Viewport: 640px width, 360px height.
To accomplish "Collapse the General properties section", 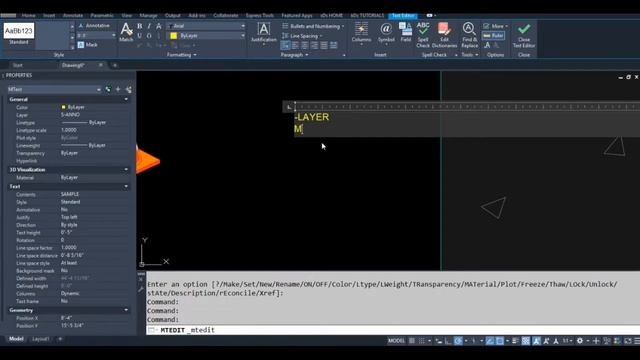I will (126, 100).
